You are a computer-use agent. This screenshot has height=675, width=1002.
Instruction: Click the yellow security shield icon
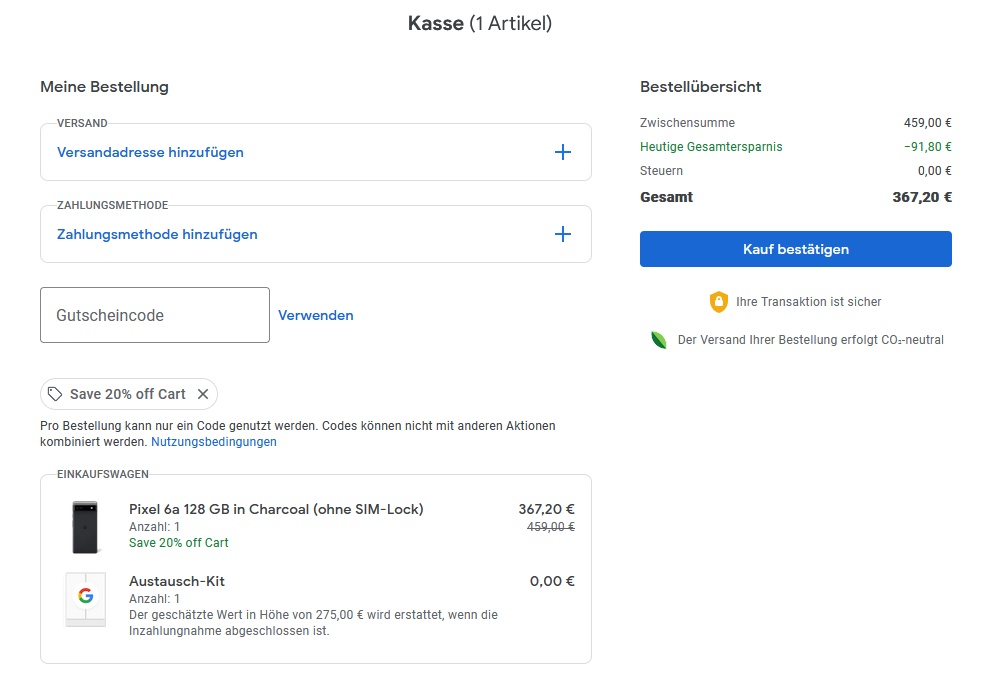pos(718,302)
